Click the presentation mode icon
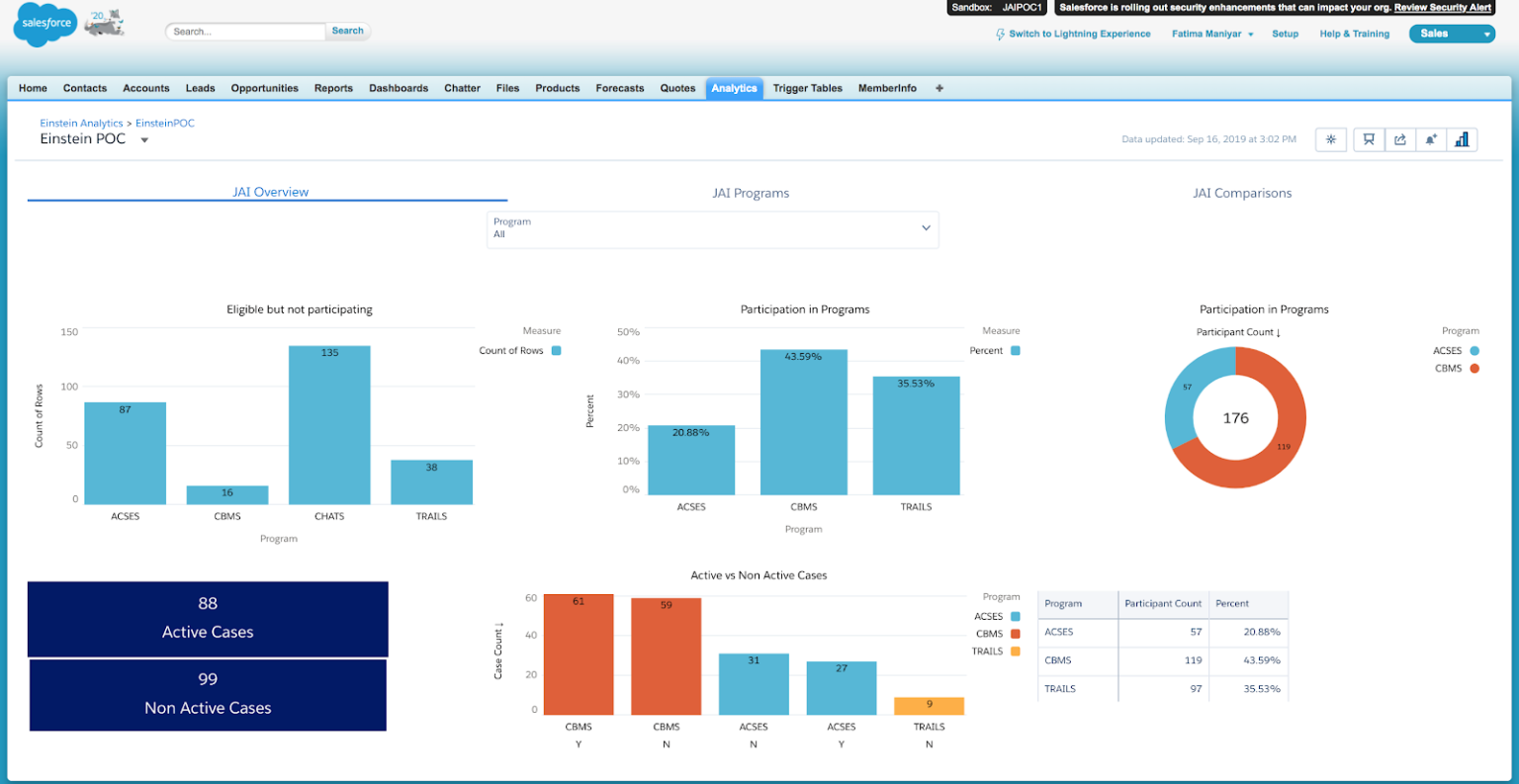Viewport: 1519px width, 784px height. [x=1369, y=139]
